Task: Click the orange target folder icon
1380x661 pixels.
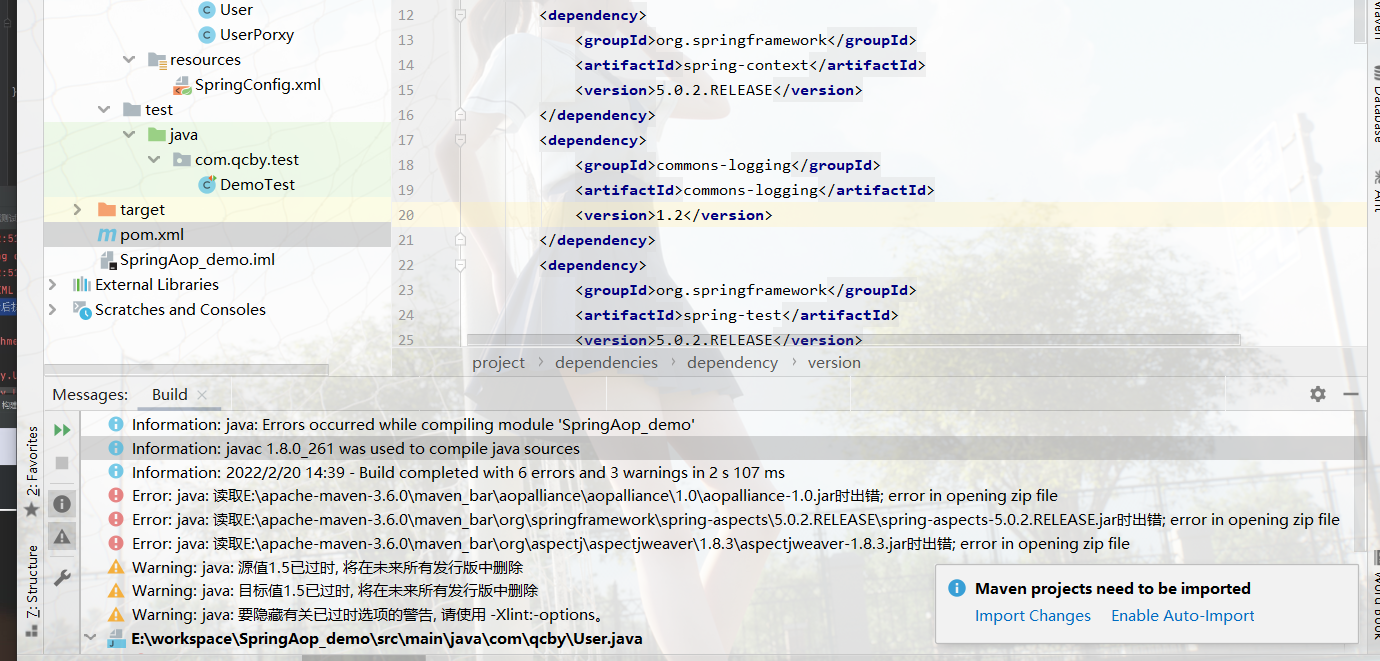Action: pos(106,210)
